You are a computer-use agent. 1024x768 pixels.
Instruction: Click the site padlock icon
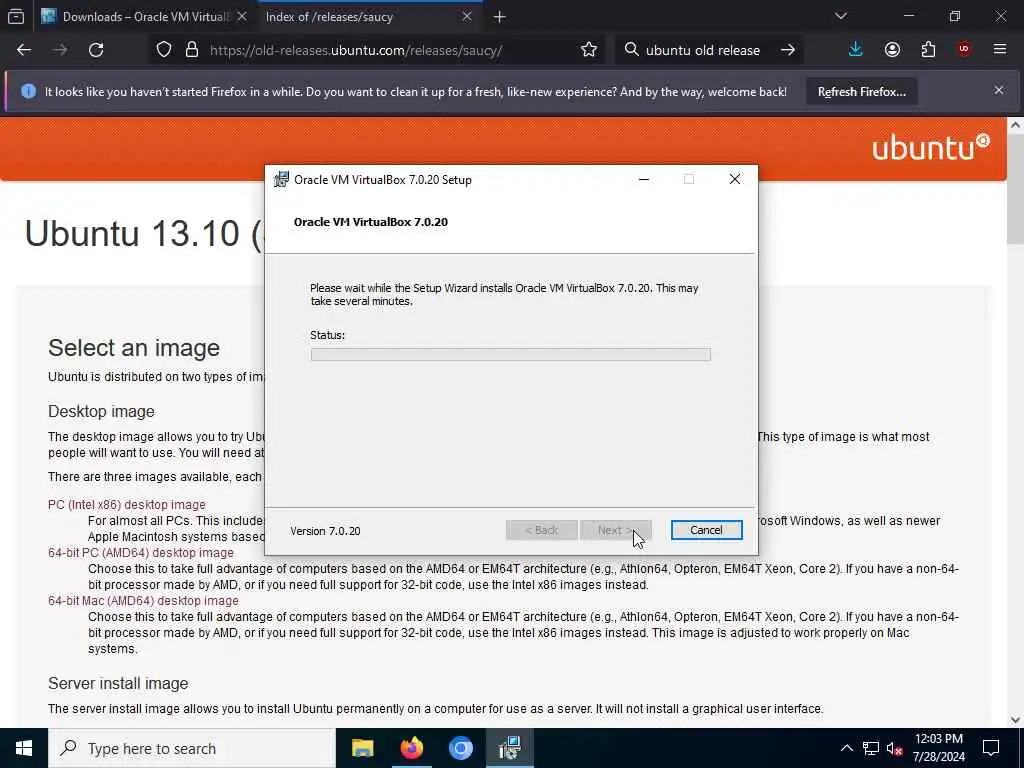tap(191, 50)
